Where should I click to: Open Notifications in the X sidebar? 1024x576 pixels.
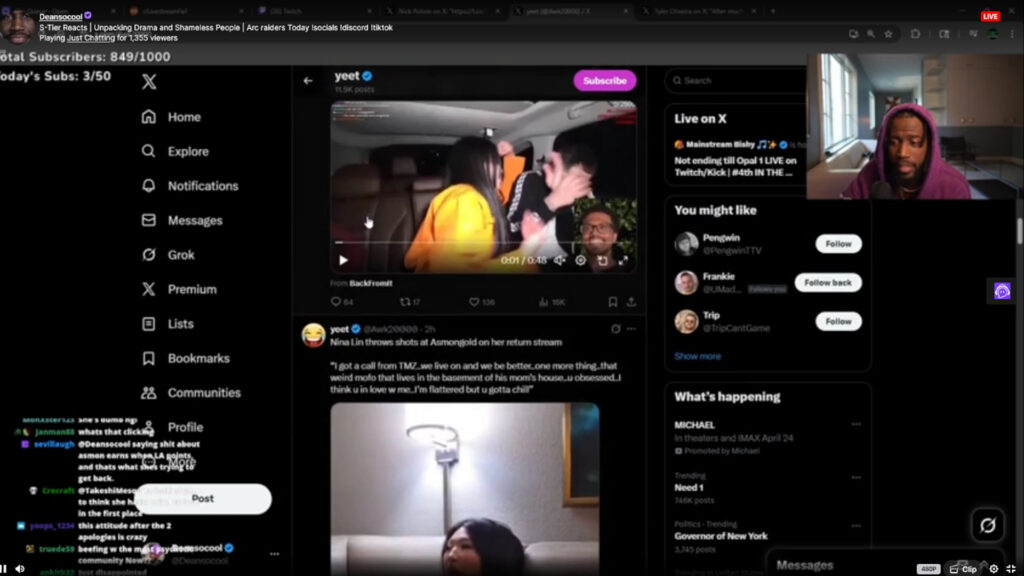tap(198, 186)
